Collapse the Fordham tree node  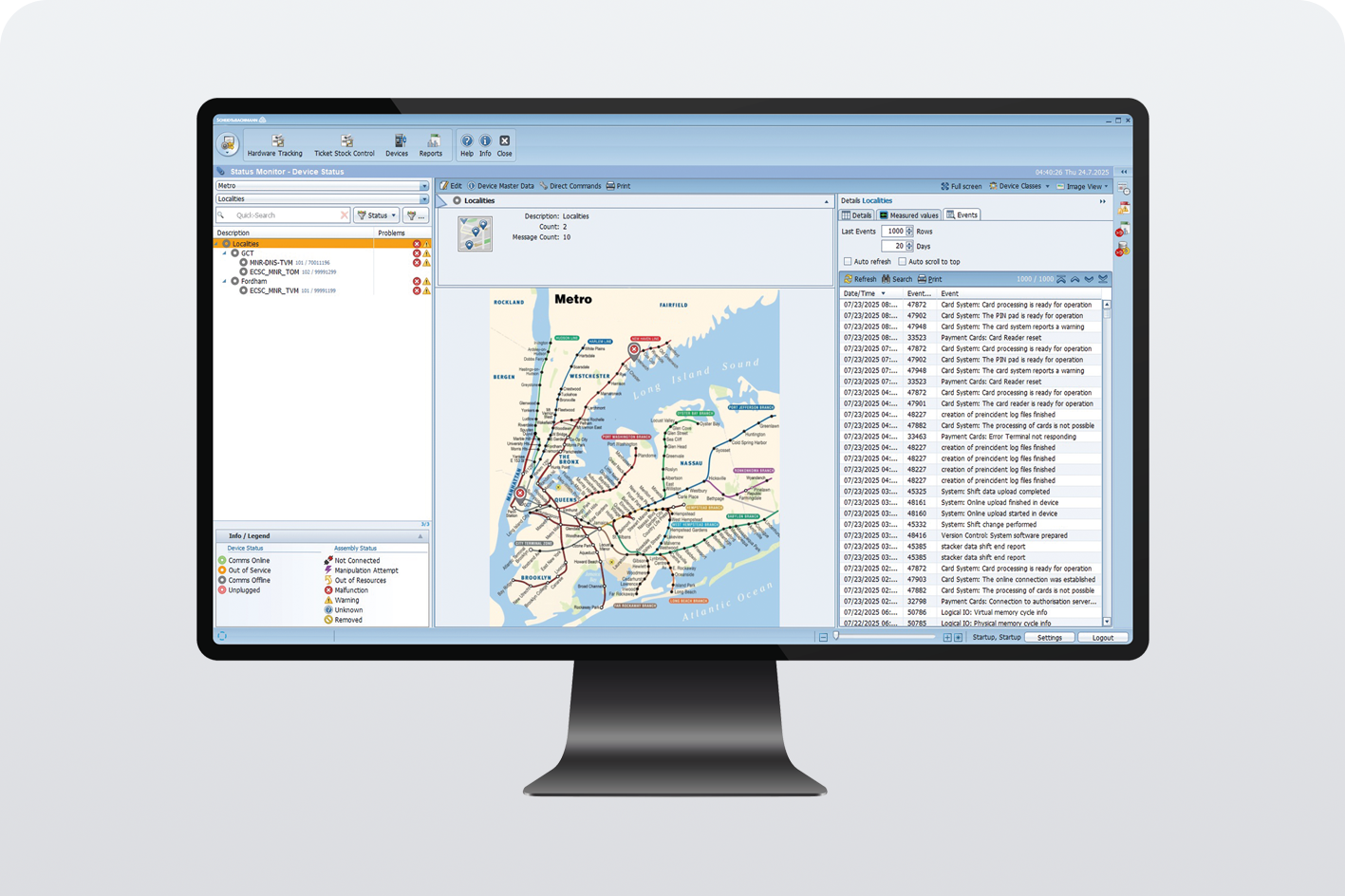[225, 282]
